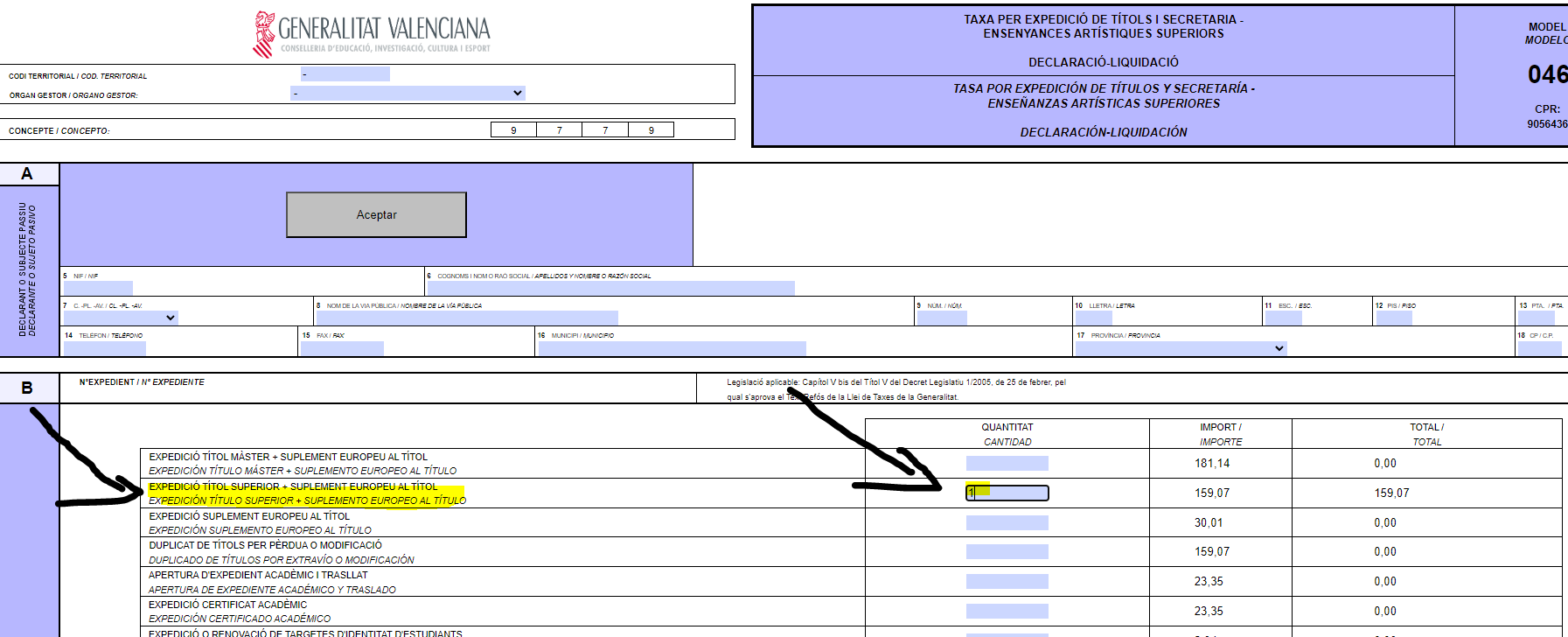Screen dimensions: 1568x637
Task: Click the Lletra input field
Action: [1093, 318]
